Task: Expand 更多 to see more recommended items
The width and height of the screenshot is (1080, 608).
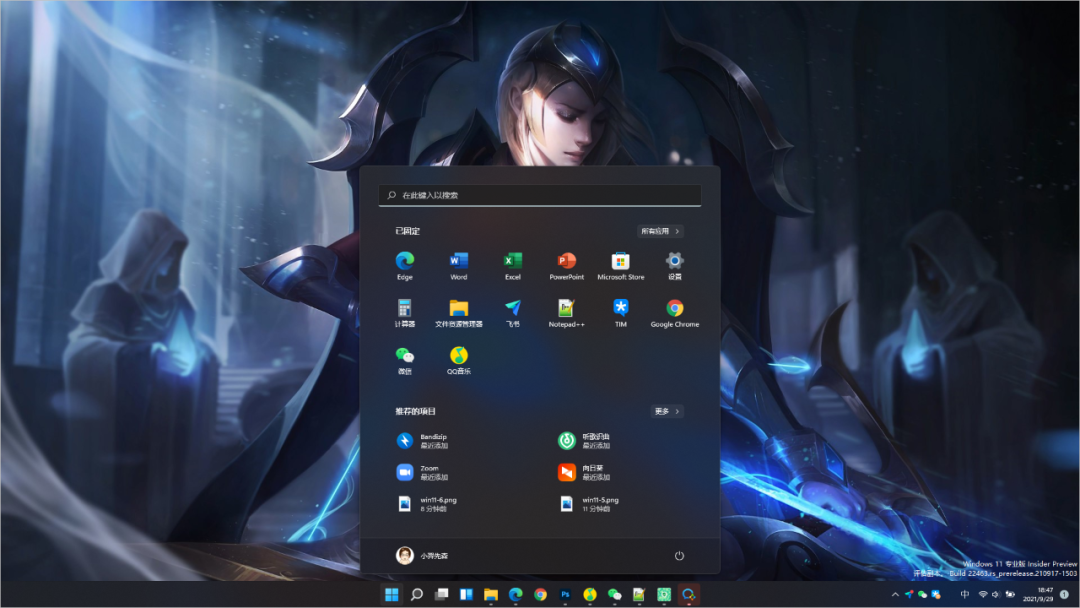Action: coord(666,411)
